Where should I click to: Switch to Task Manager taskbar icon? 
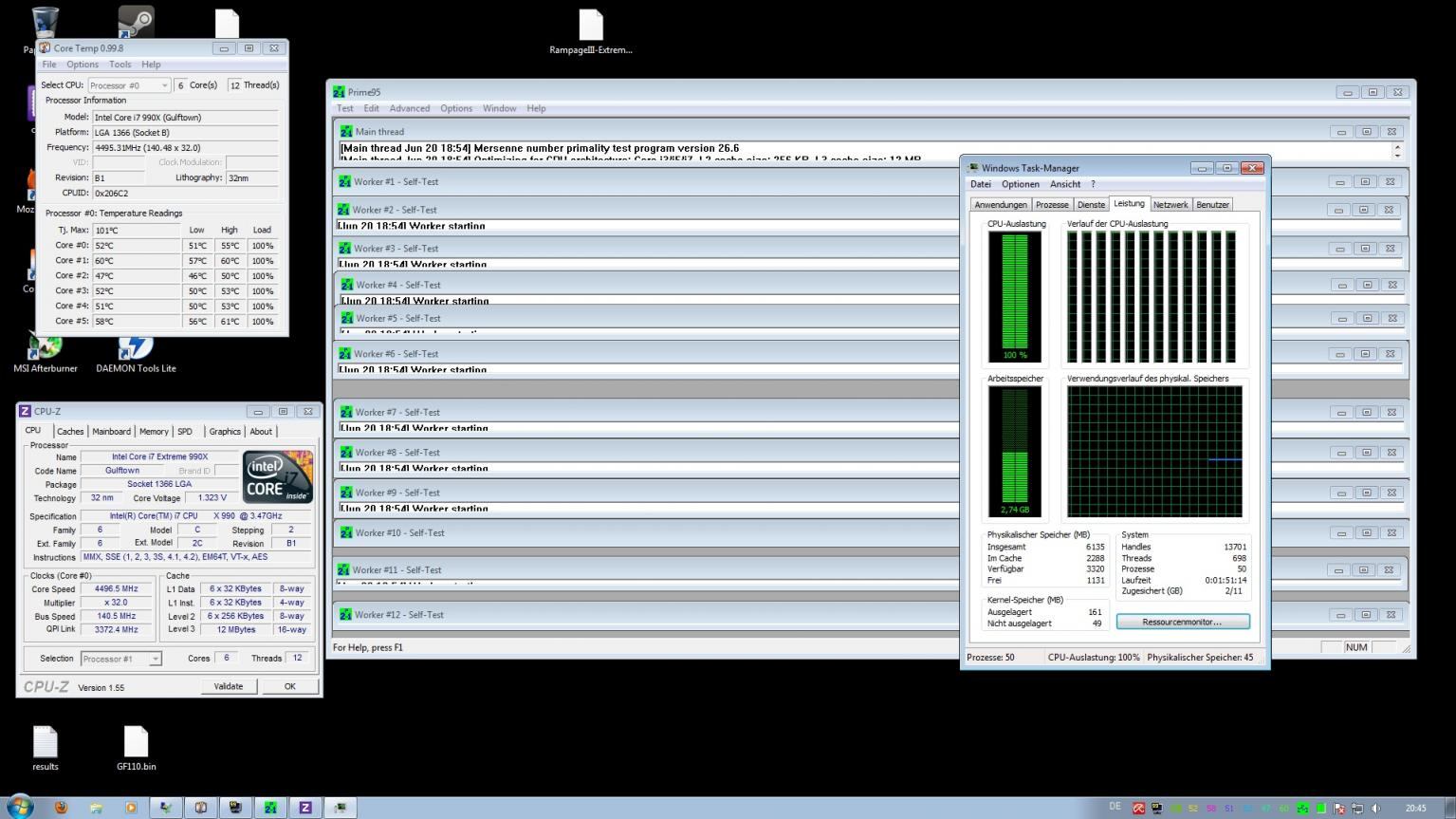click(x=340, y=808)
